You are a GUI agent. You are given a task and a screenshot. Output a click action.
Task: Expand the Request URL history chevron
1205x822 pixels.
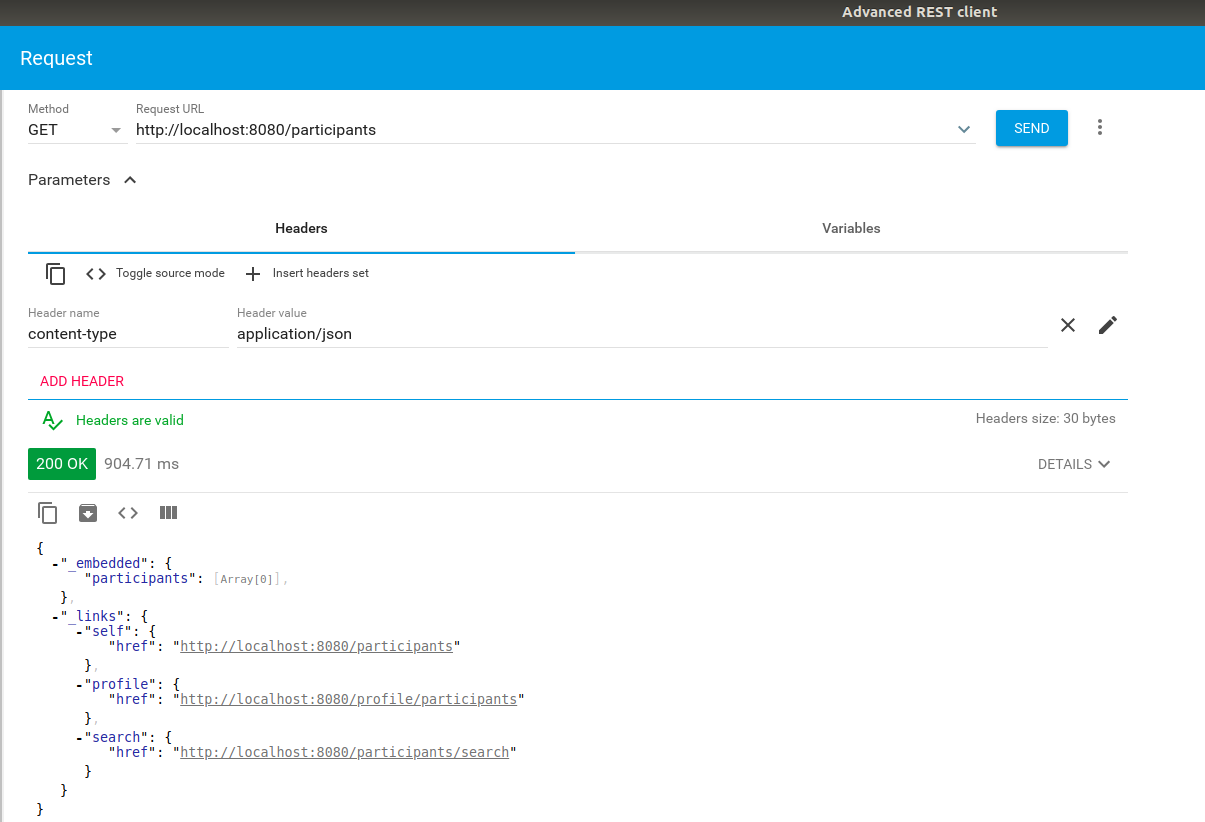pos(964,129)
